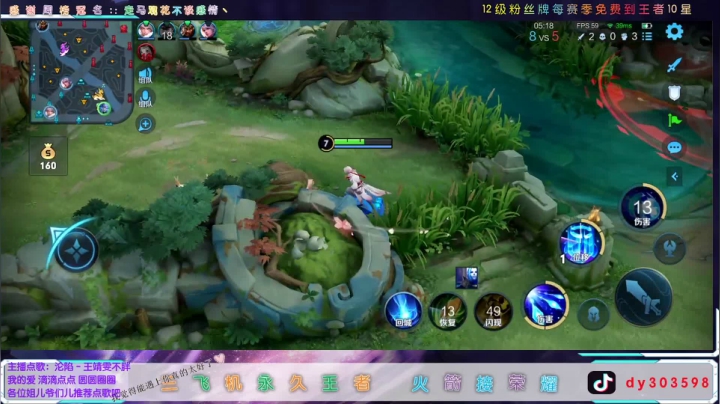720x404 pixels.
Task: Select the teammate portrait showing 18
Action: 167,31
